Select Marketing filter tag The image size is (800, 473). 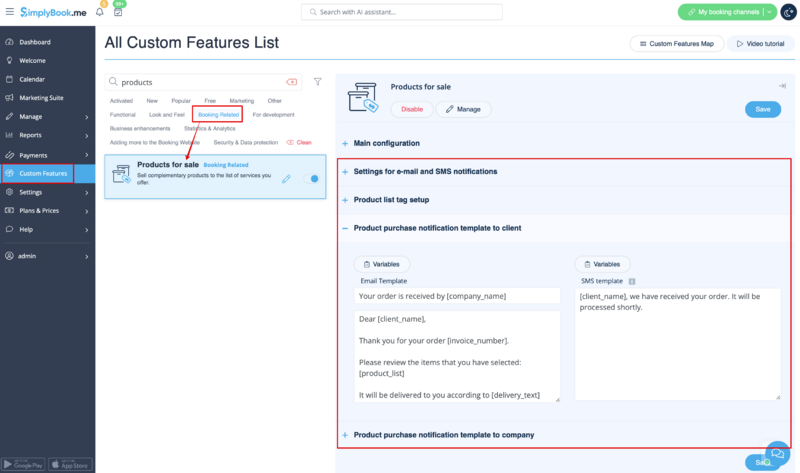point(241,101)
